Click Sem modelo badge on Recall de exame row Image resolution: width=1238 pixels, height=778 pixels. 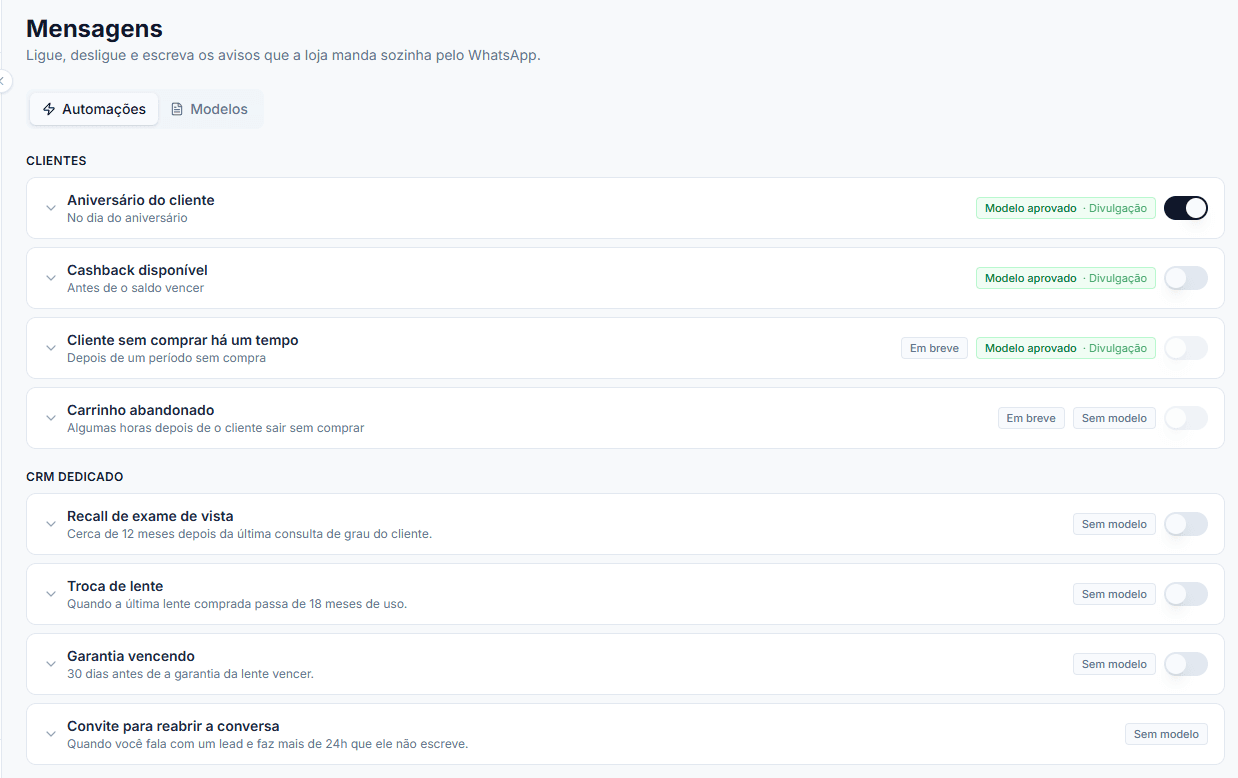tap(1114, 524)
